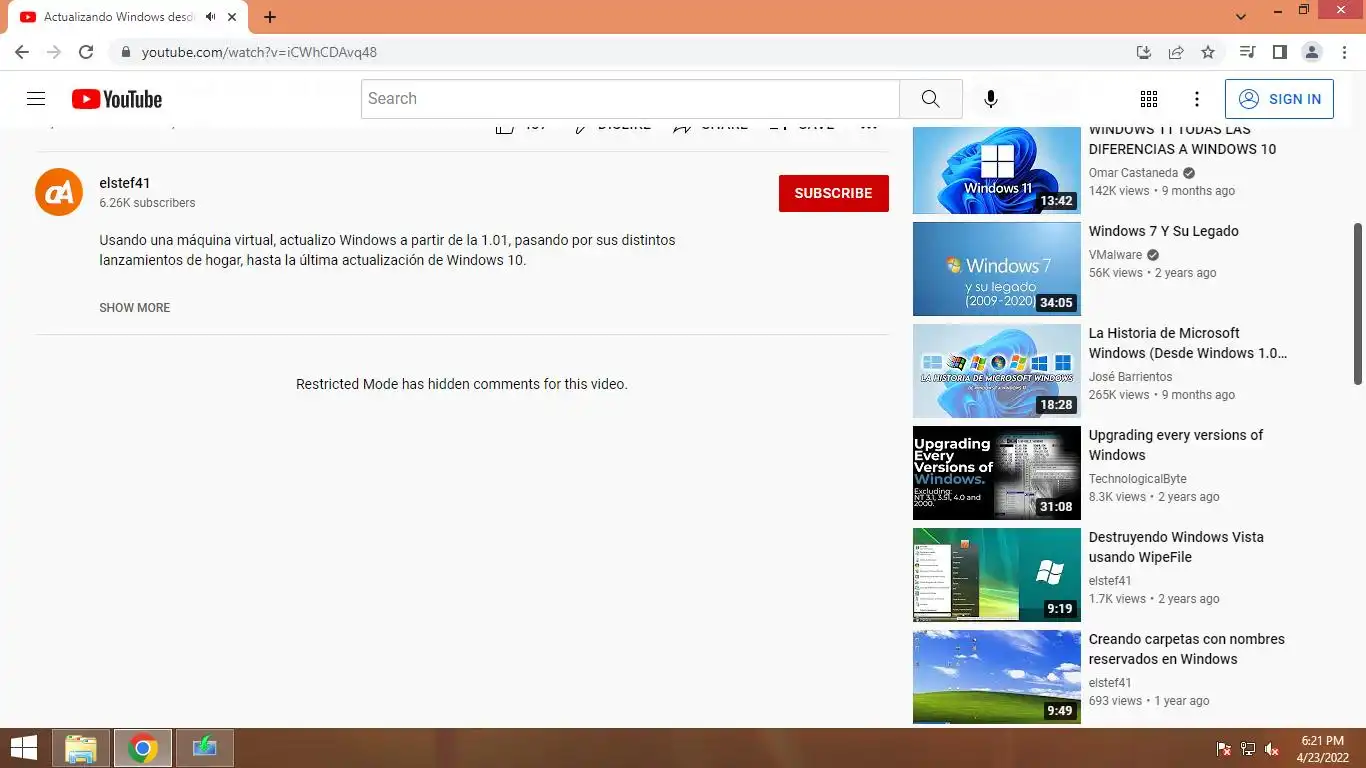1366x768 pixels.
Task: Go to the YouTube home logo
Action: pyautogui.click(x=117, y=99)
